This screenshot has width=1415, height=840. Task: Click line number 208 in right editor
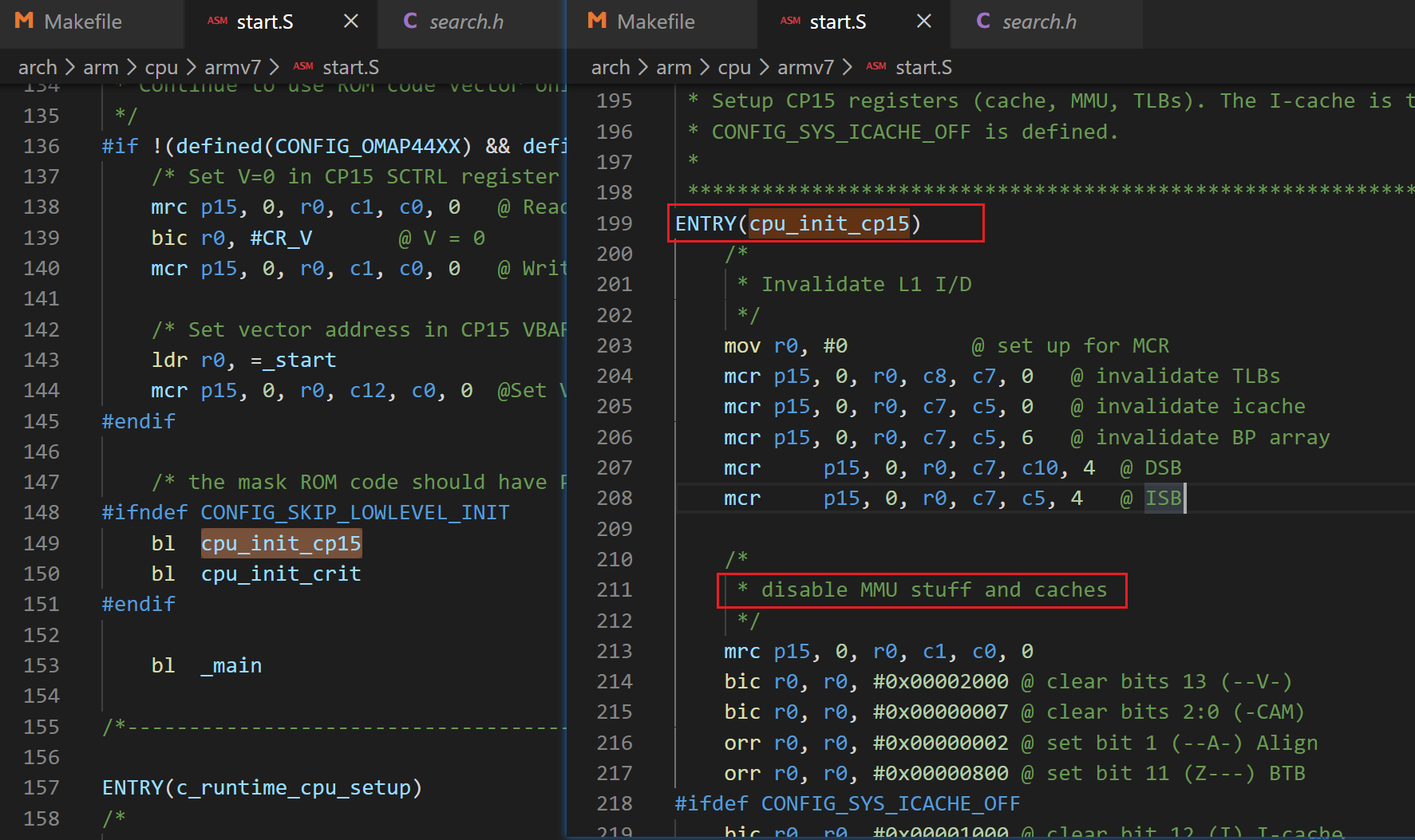(x=615, y=498)
